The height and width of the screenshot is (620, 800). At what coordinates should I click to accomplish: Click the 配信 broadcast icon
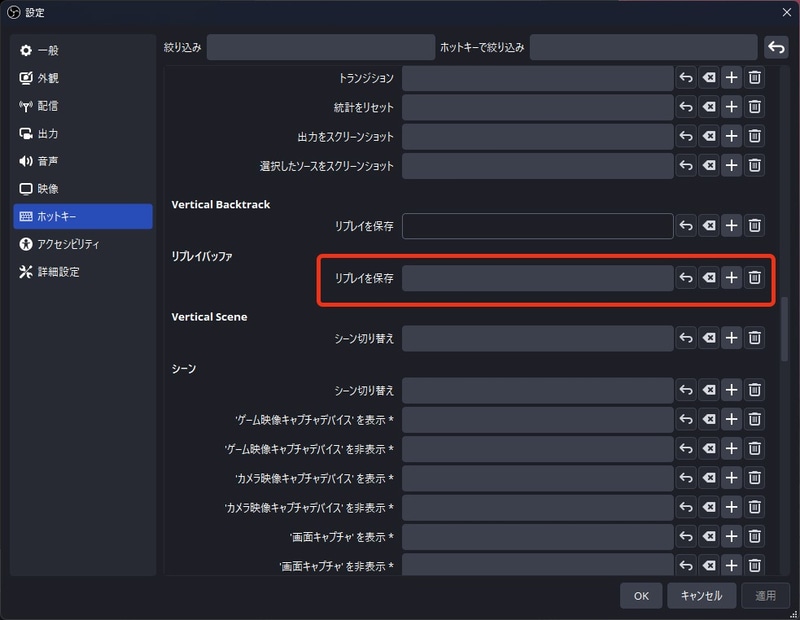pos(27,107)
